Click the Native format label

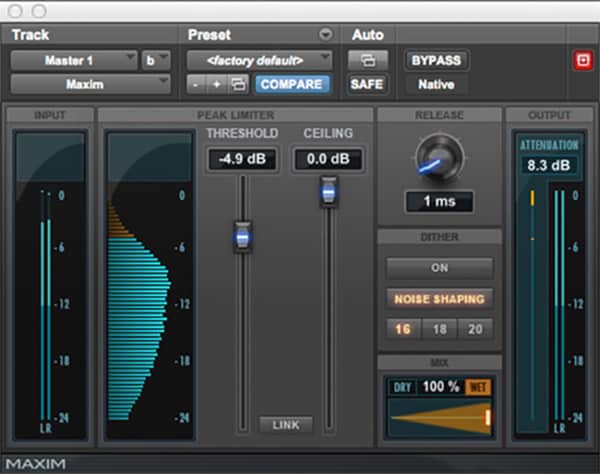point(436,84)
